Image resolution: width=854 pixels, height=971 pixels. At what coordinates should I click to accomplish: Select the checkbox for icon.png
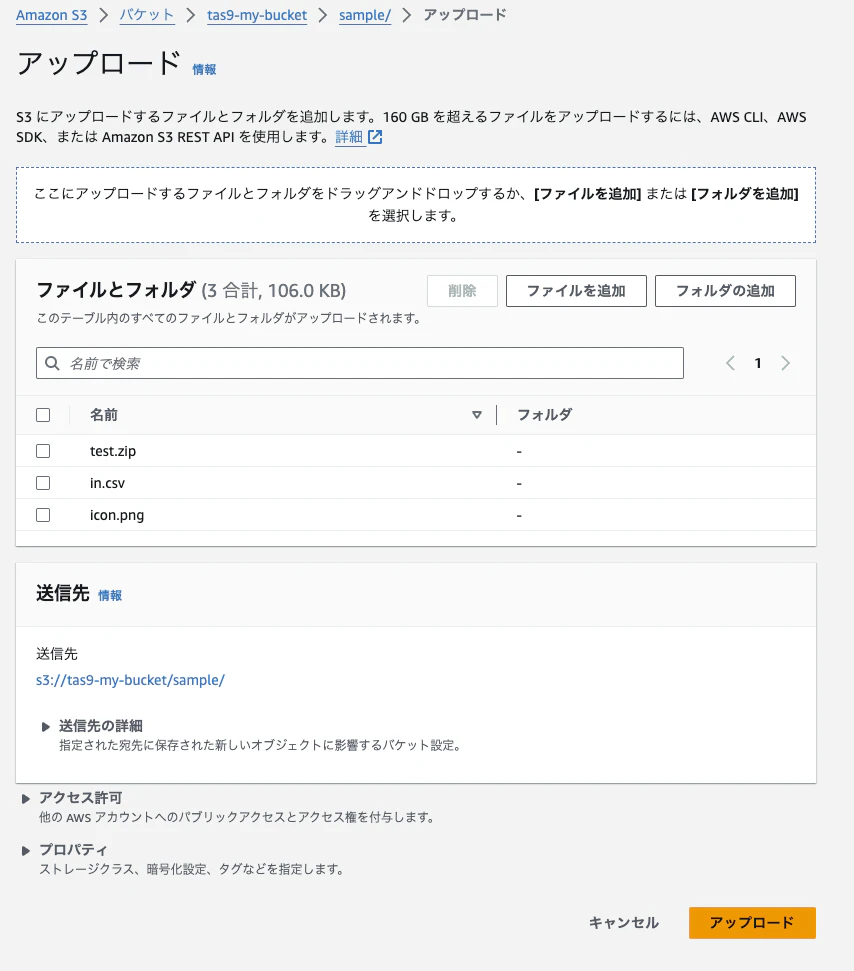pyautogui.click(x=43, y=515)
